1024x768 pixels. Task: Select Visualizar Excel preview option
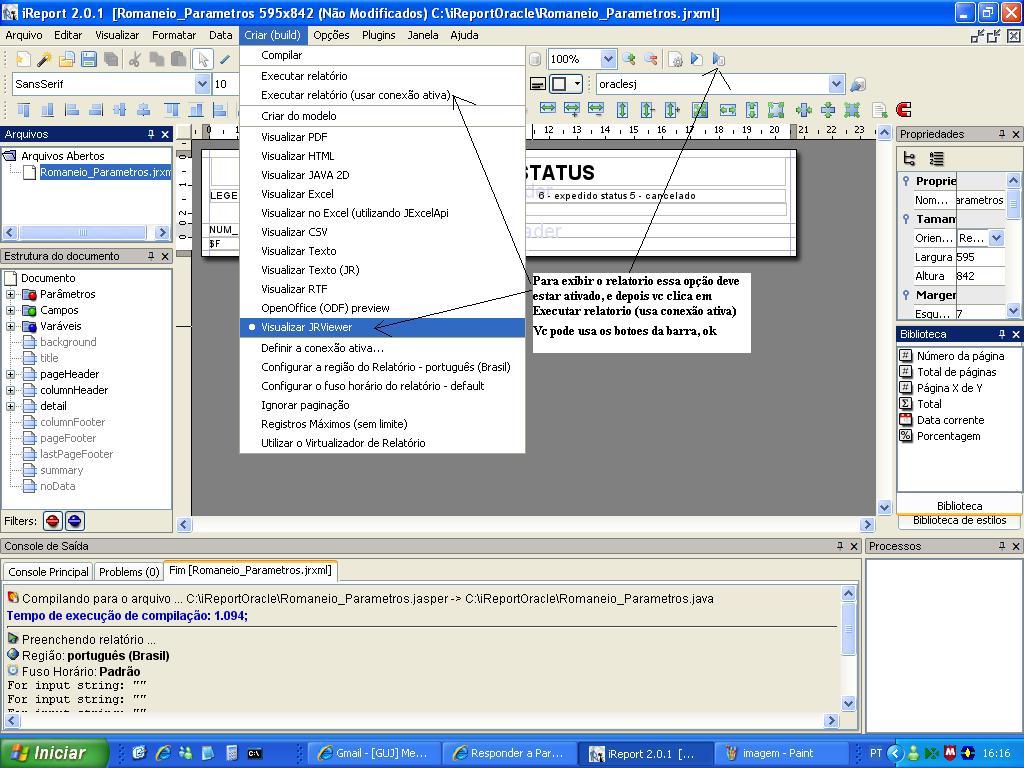click(382, 194)
